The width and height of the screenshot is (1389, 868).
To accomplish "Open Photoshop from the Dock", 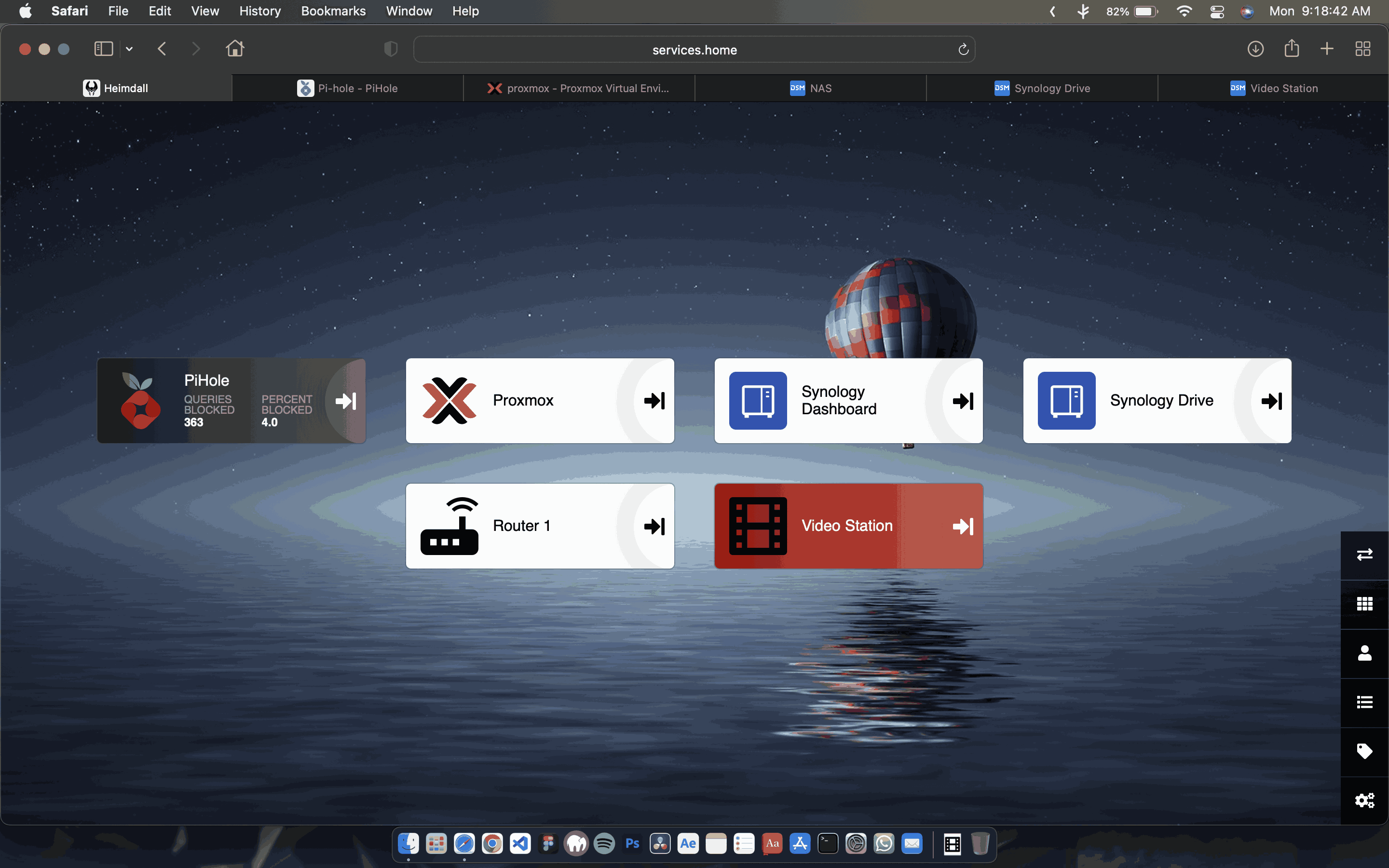I will click(632, 843).
